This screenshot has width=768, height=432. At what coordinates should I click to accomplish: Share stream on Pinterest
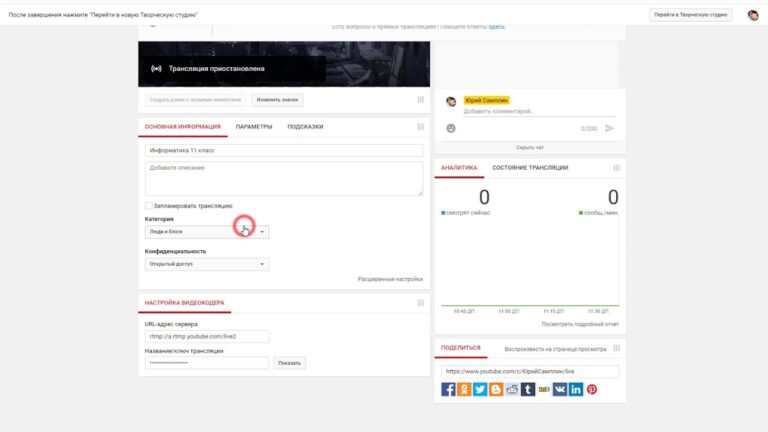tap(592, 389)
